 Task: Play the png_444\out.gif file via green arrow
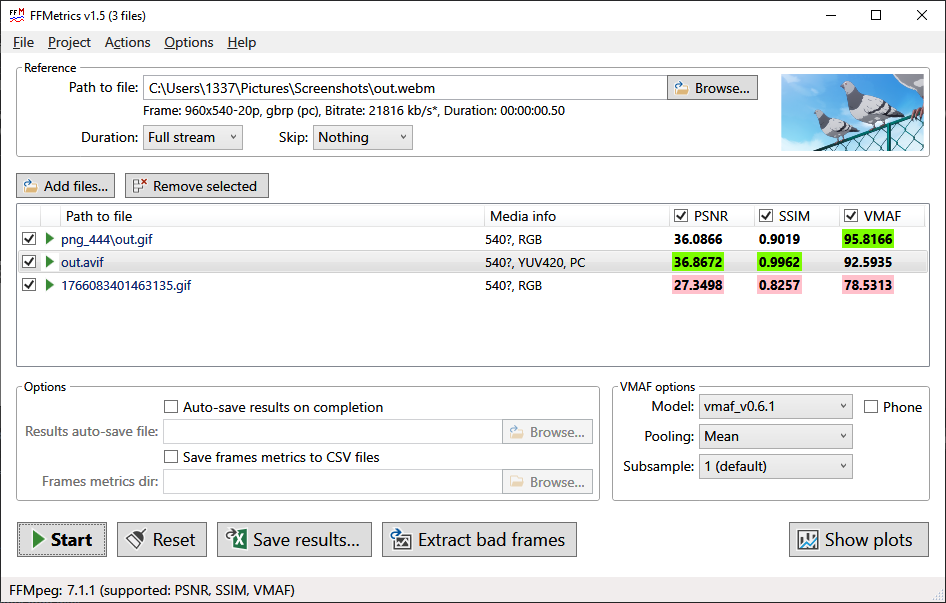[49, 239]
